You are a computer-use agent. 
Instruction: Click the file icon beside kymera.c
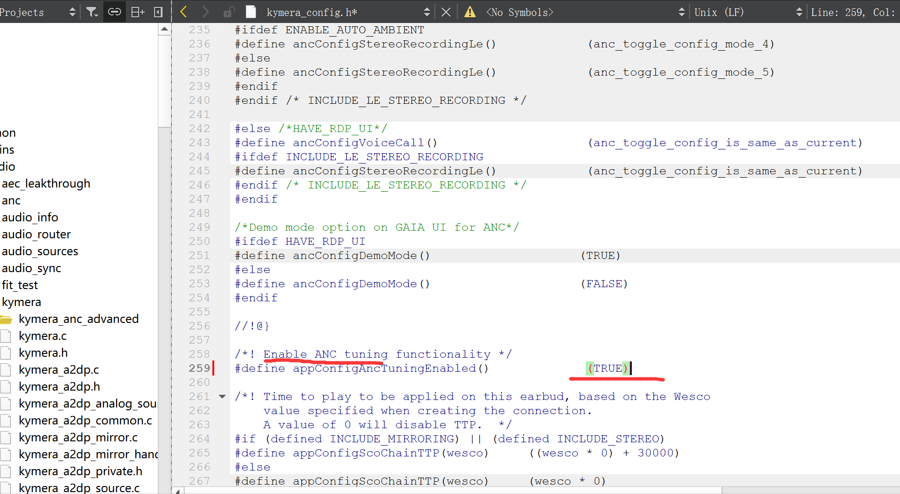(6, 336)
